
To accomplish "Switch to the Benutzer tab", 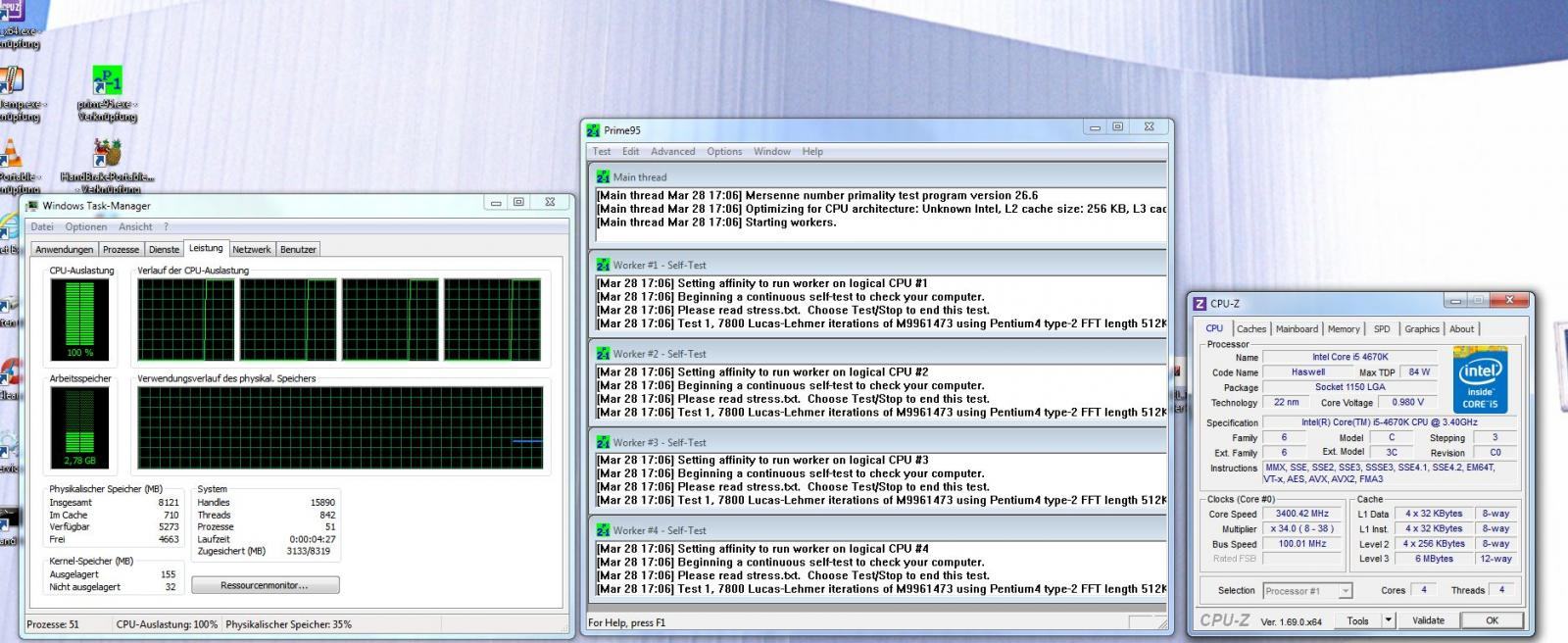I will click(298, 250).
